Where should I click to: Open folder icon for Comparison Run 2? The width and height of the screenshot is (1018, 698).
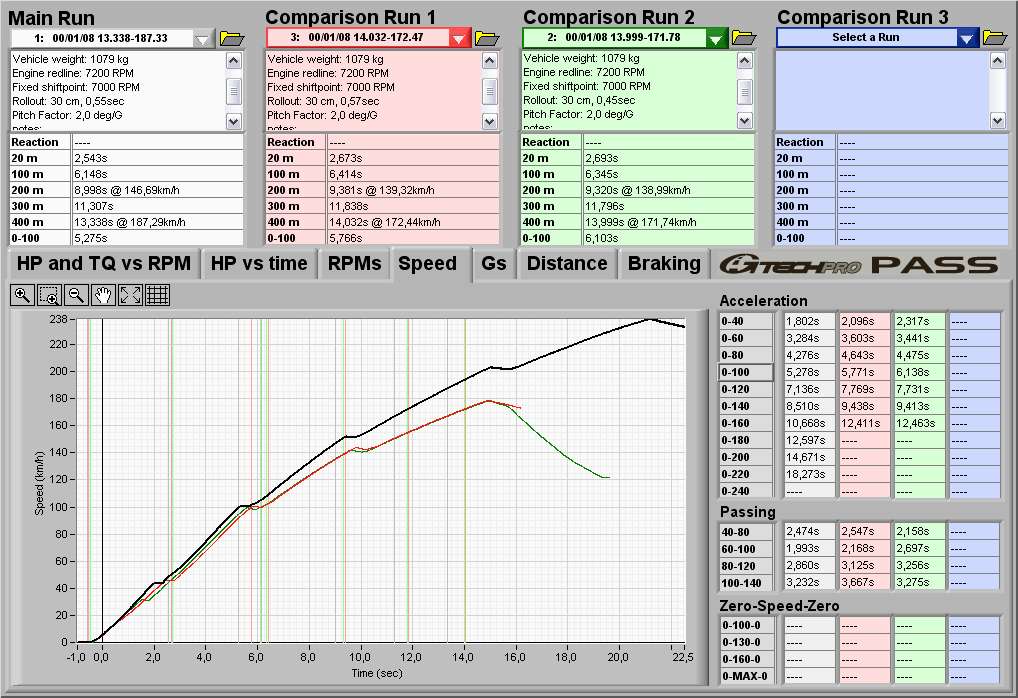click(x=744, y=38)
